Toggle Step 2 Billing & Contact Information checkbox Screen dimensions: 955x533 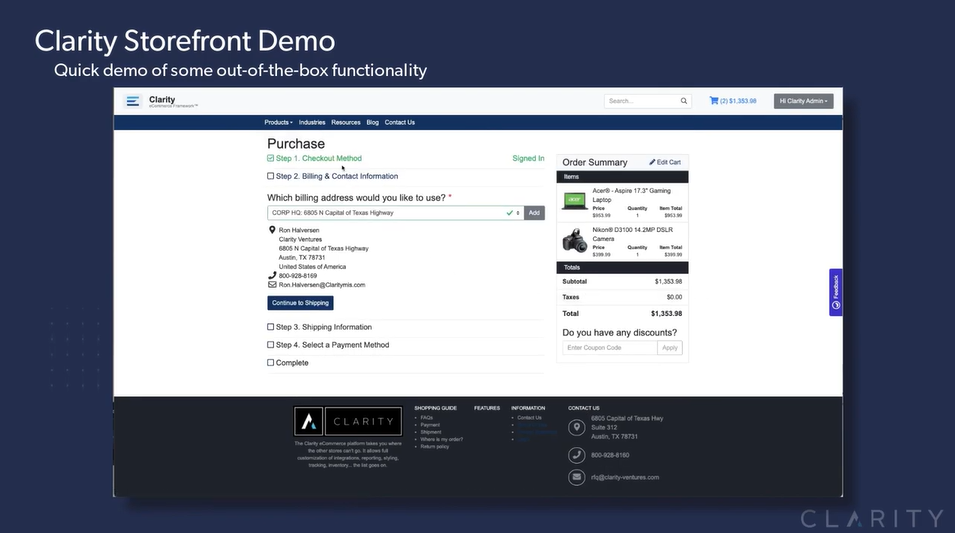pyautogui.click(x=270, y=176)
